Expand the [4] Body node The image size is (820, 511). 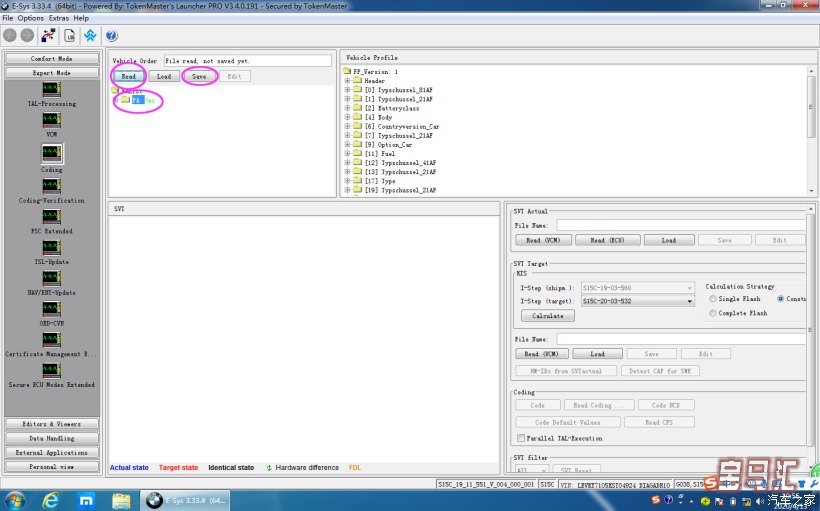(347, 117)
